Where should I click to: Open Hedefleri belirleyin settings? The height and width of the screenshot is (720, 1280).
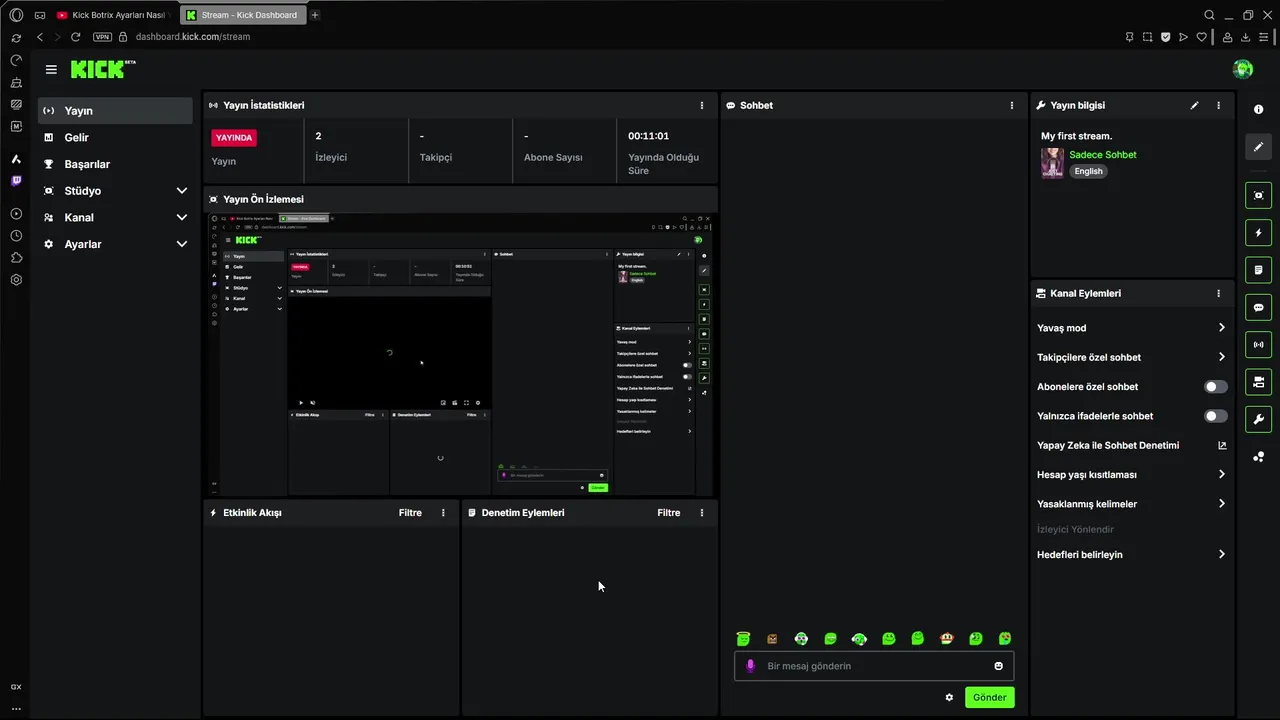point(1131,555)
